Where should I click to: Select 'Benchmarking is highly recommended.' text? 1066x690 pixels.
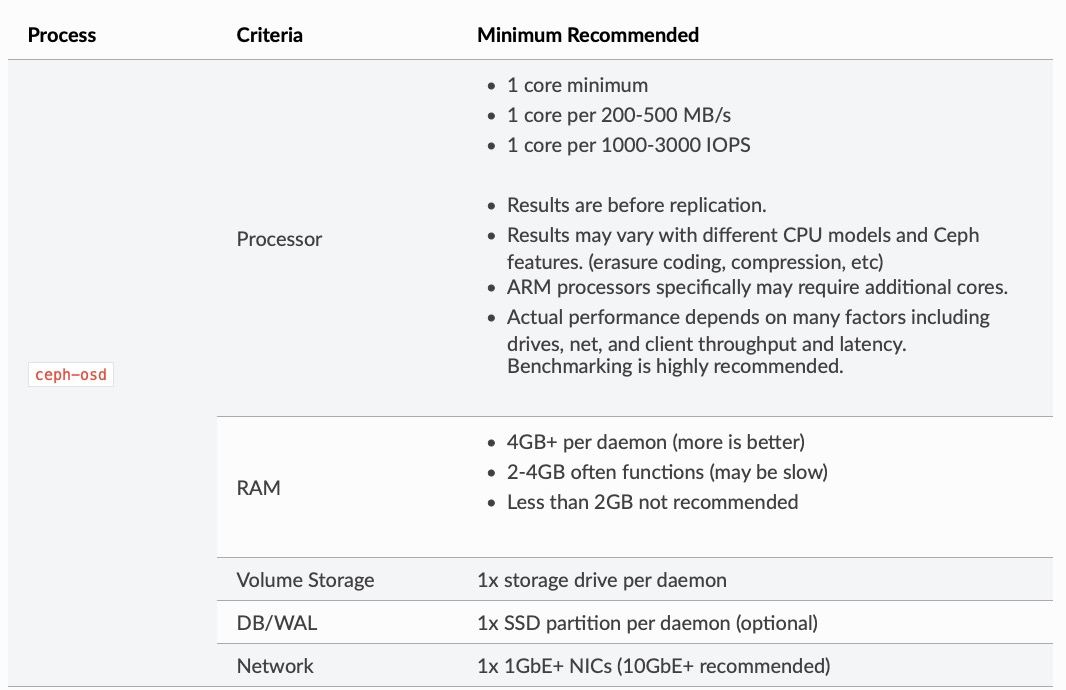[675, 366]
